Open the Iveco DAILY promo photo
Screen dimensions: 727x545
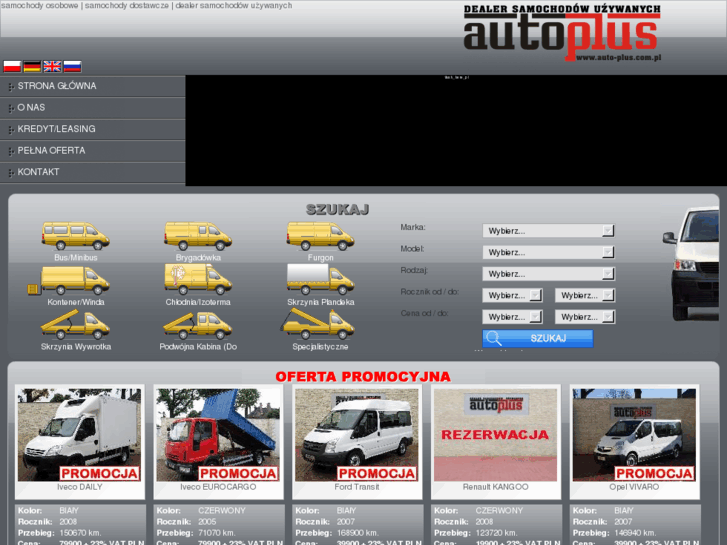tap(79, 435)
